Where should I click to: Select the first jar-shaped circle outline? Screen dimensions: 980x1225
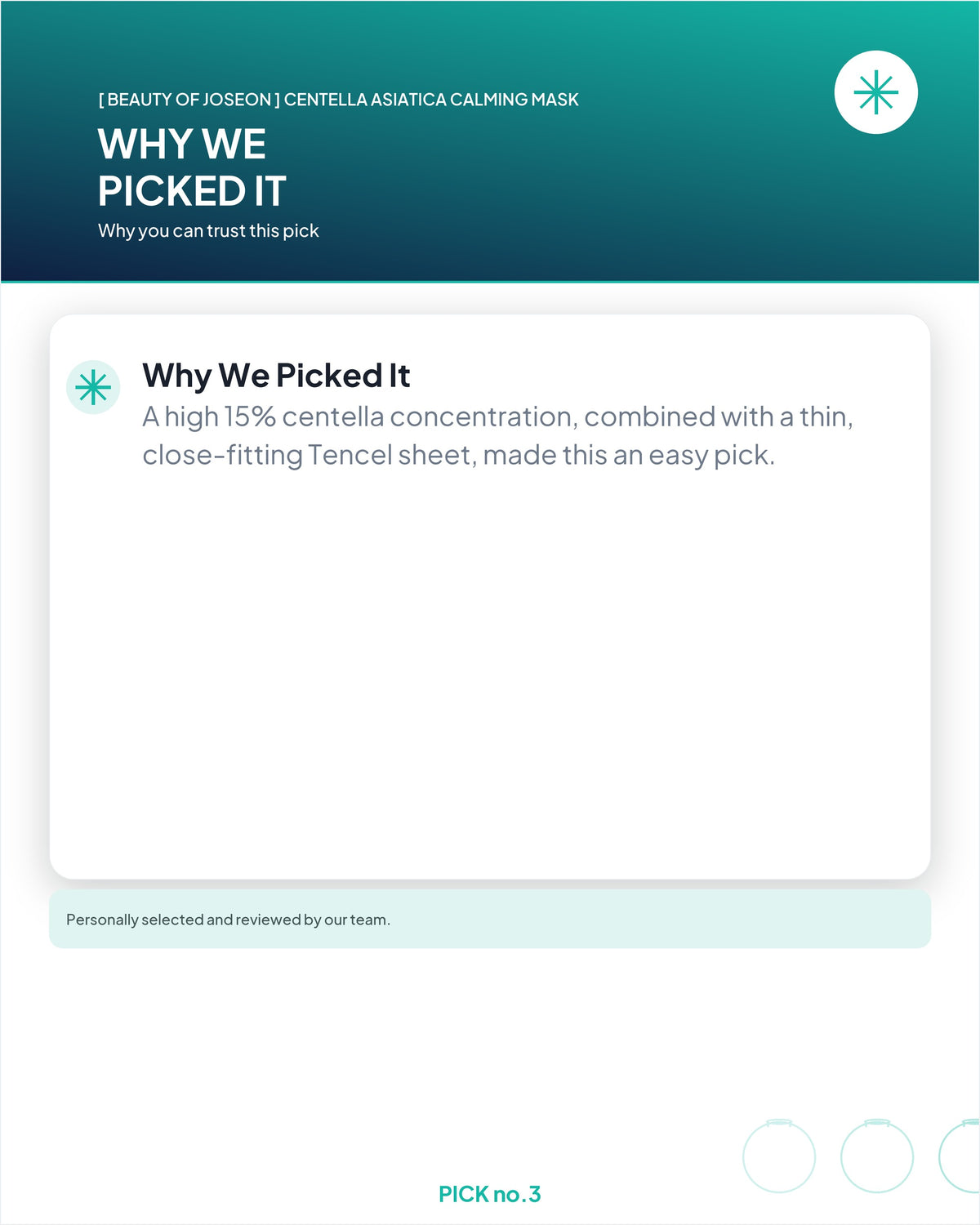(779, 1156)
